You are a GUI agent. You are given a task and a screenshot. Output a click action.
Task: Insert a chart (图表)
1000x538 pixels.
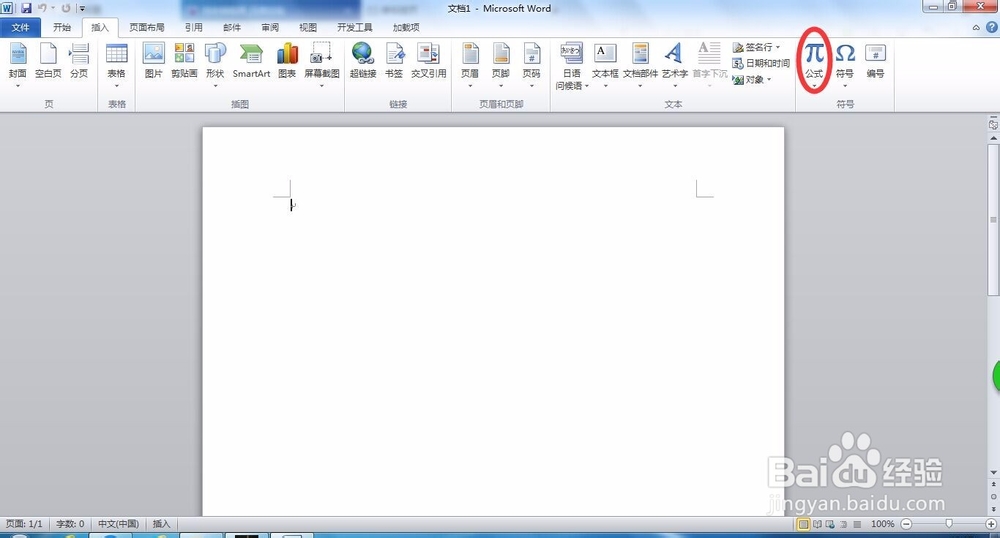(287, 62)
